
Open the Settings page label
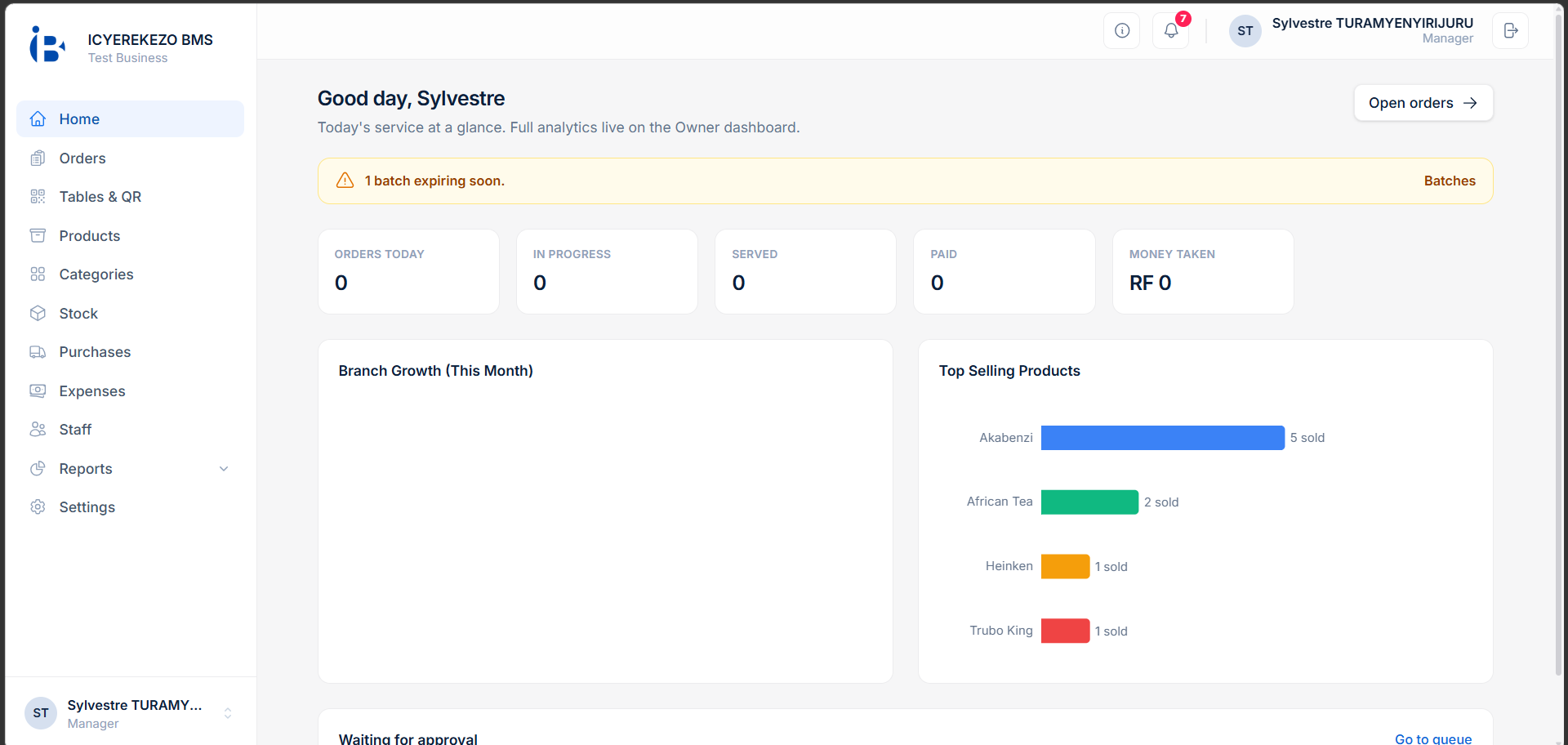(x=87, y=507)
